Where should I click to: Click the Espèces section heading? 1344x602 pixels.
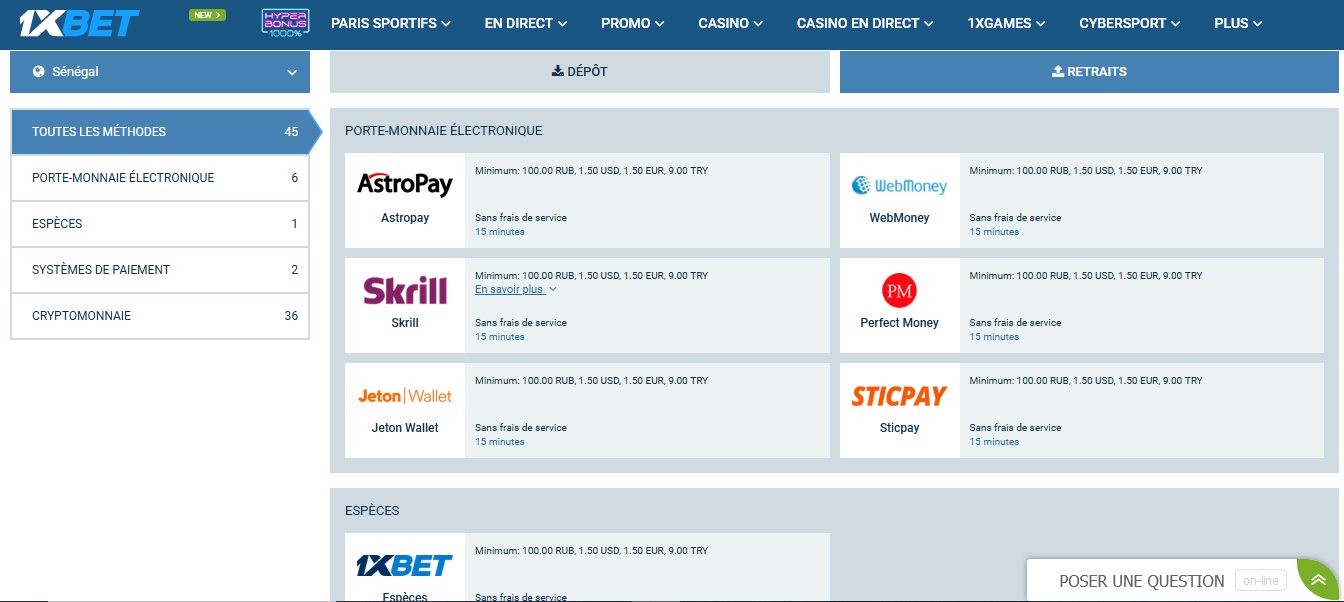(372, 511)
